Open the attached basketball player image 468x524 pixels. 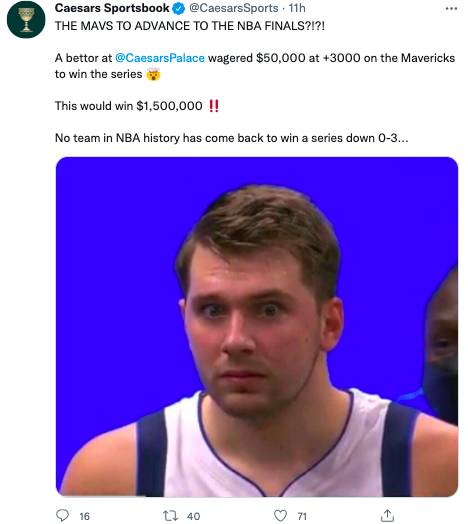click(257, 326)
